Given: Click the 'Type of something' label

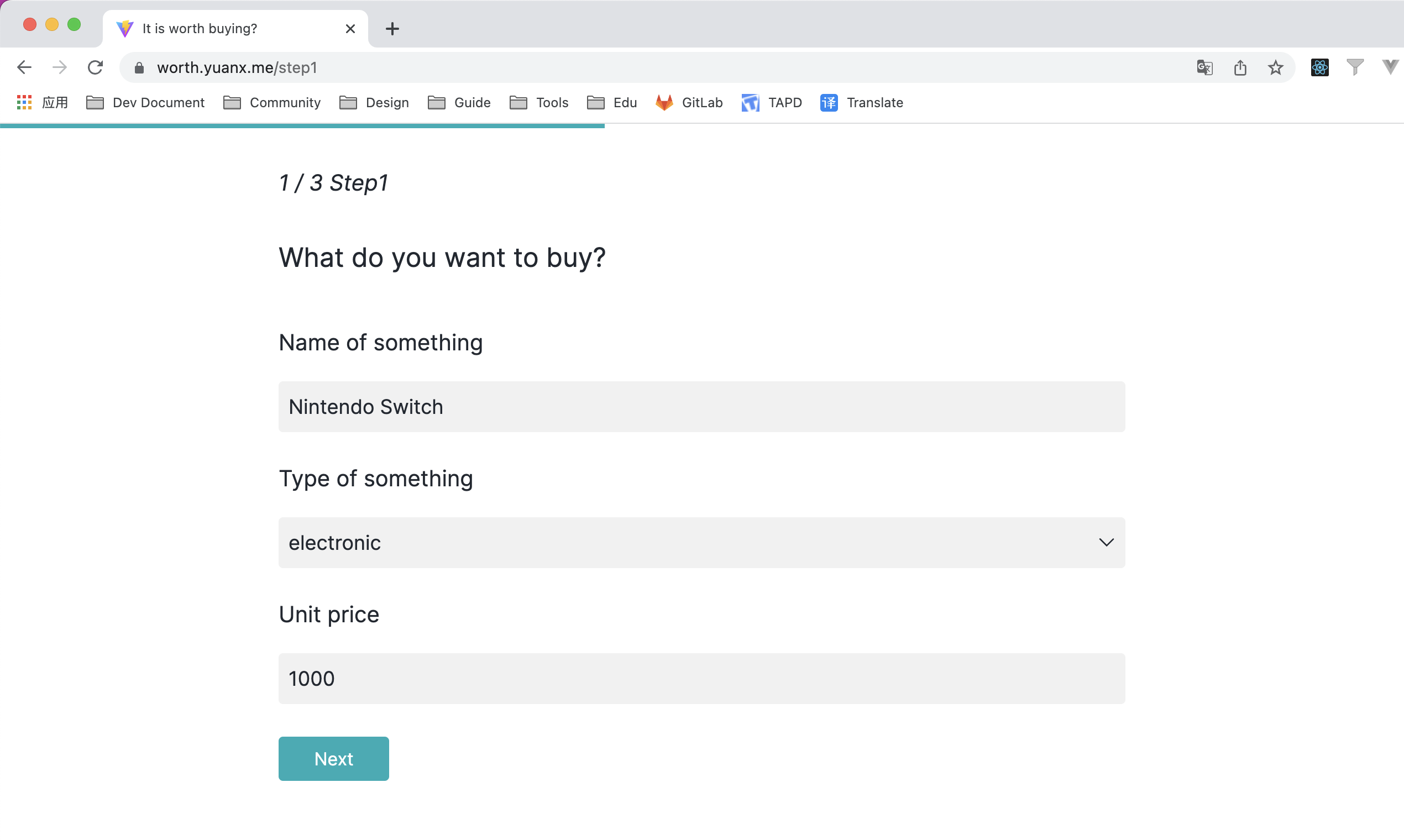Looking at the screenshot, I should pyautogui.click(x=376, y=479).
